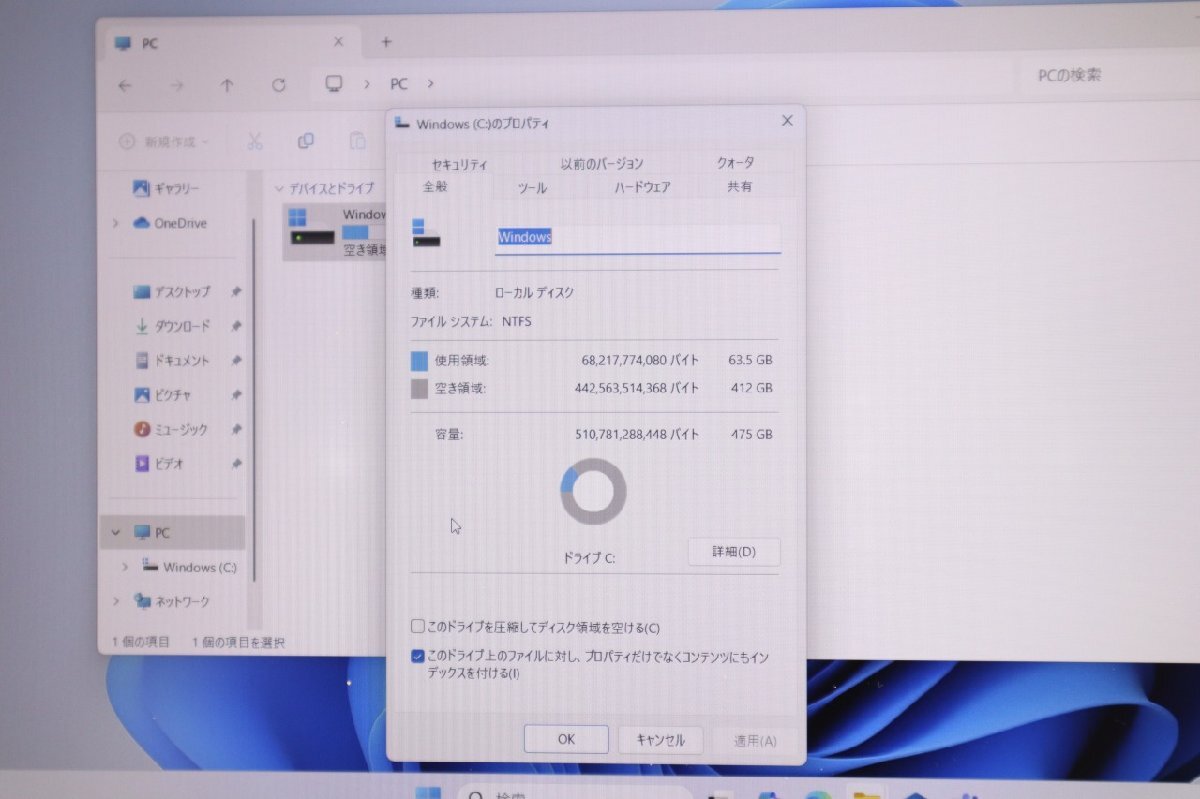This screenshot has height=799, width=1200.
Task: Refresh the current folder view
Action: tap(278, 86)
